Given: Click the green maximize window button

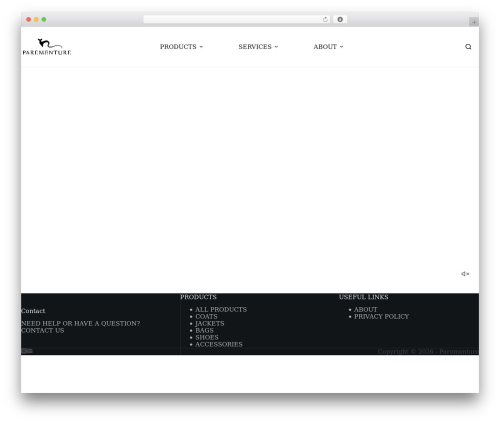Looking at the screenshot, I should 44,20.
